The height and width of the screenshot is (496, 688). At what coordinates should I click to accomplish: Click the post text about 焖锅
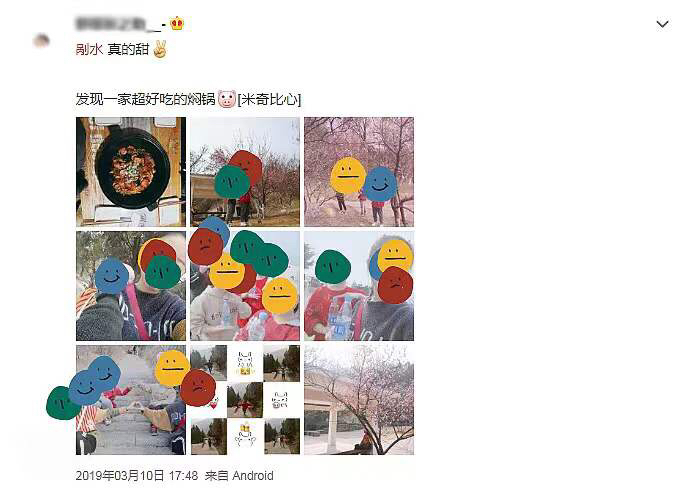tap(146, 99)
